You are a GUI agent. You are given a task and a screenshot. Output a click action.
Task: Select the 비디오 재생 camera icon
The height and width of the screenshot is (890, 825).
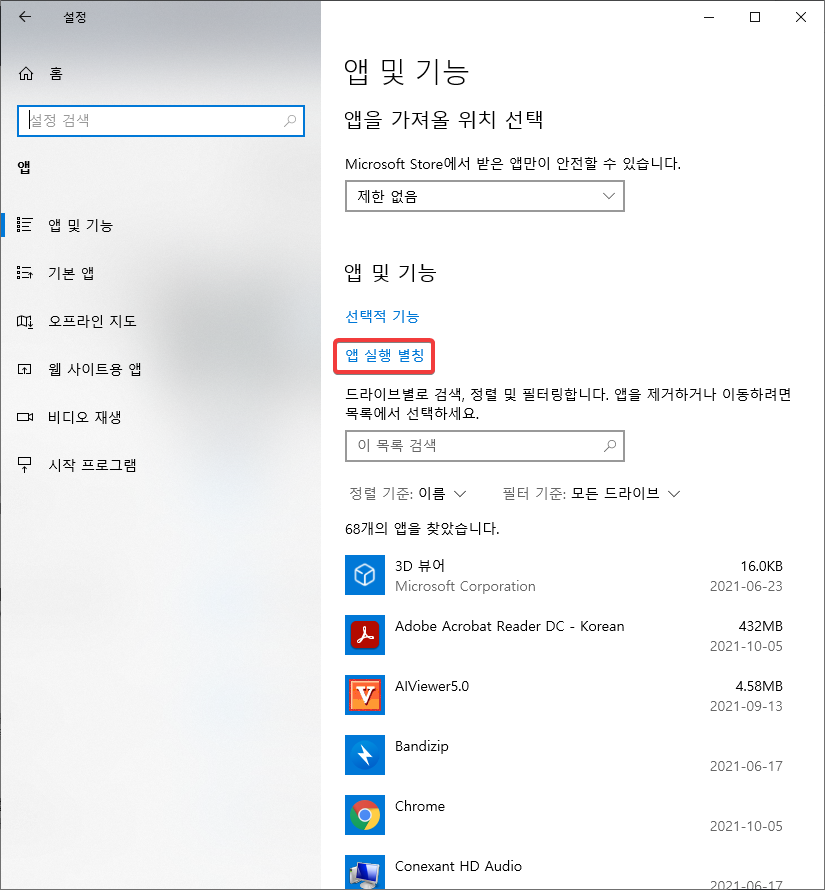point(24,417)
